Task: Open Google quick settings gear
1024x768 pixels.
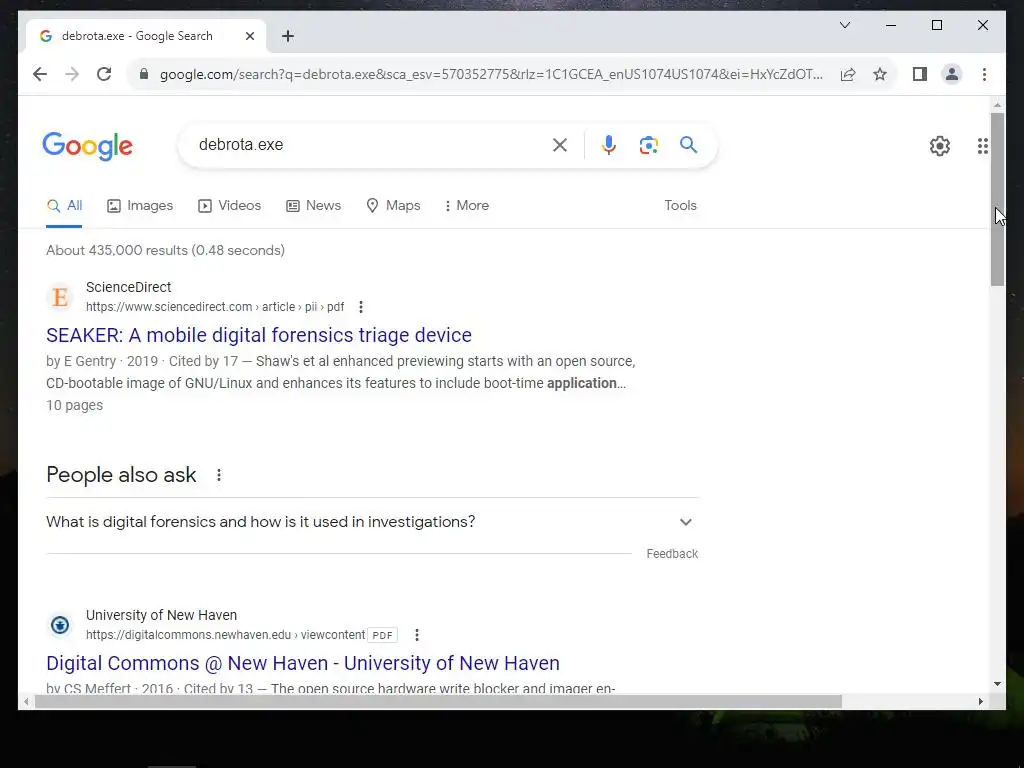Action: point(940,146)
